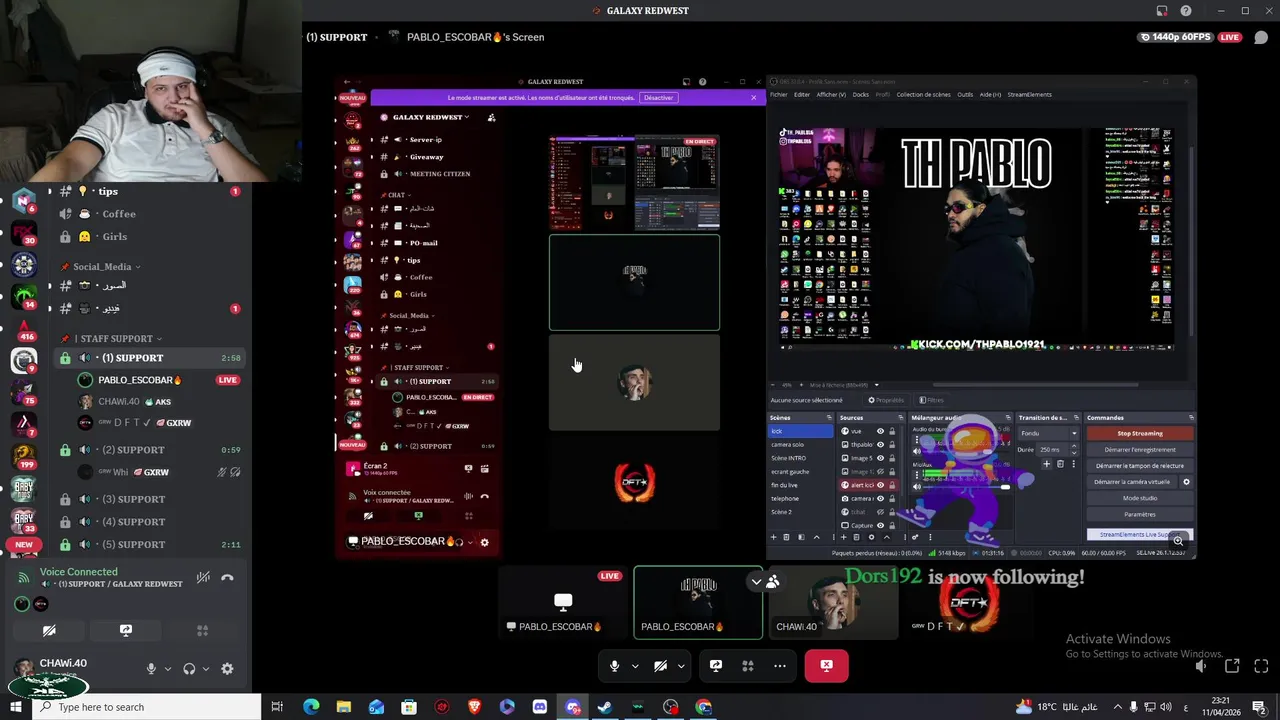
Task: Hide members strip with chevron pill
Action: pos(764,581)
